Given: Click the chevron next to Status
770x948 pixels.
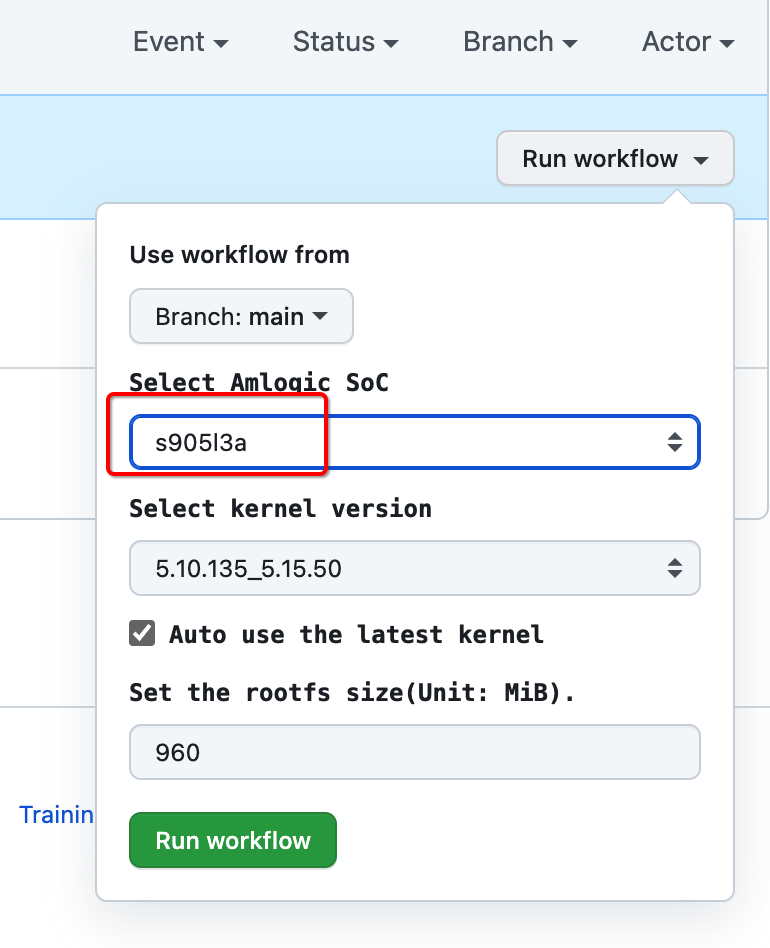Looking at the screenshot, I should tap(390, 44).
